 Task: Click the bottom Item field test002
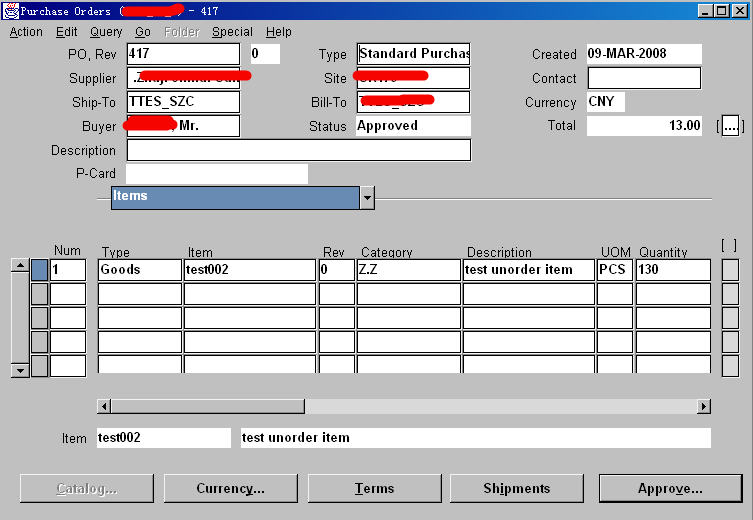coord(164,438)
